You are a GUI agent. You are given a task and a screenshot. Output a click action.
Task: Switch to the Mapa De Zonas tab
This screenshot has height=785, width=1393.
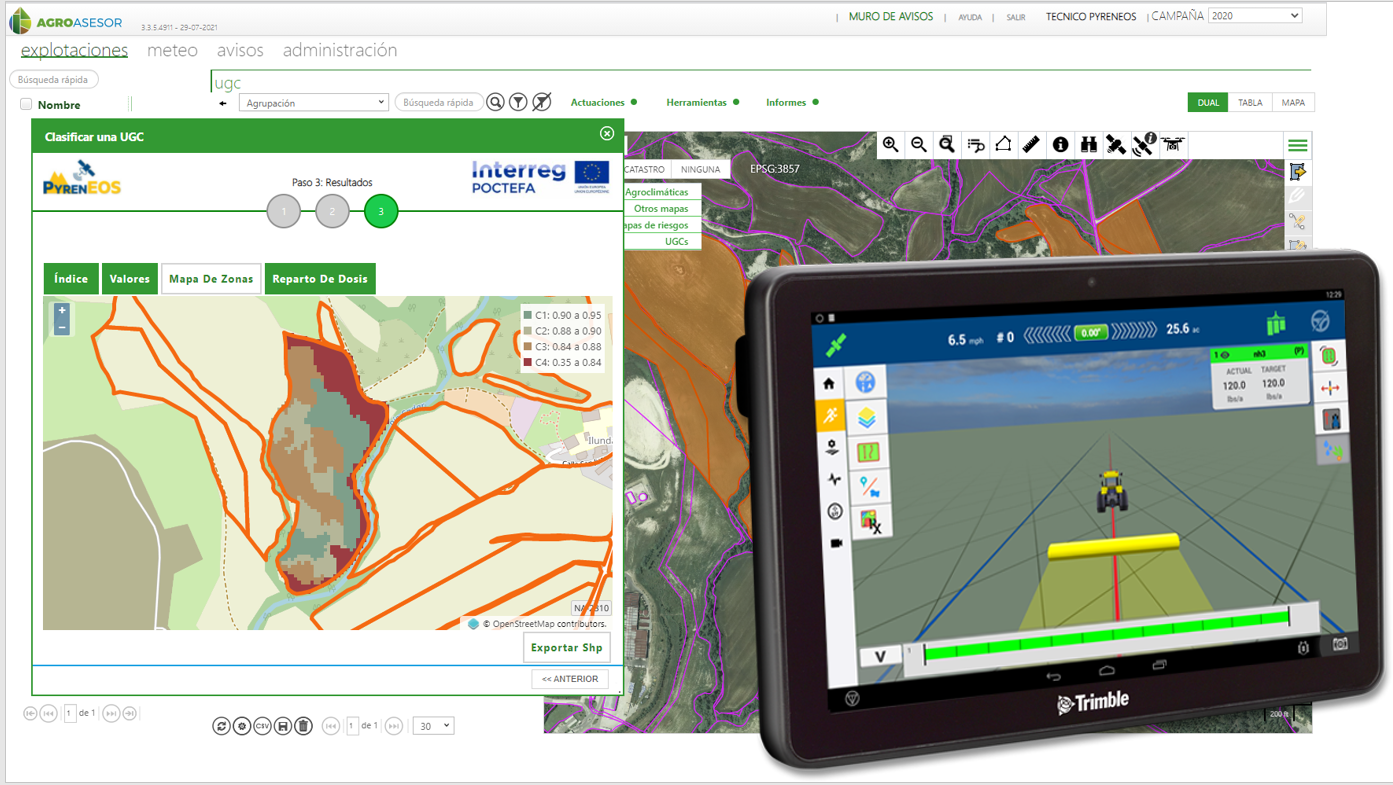211,279
